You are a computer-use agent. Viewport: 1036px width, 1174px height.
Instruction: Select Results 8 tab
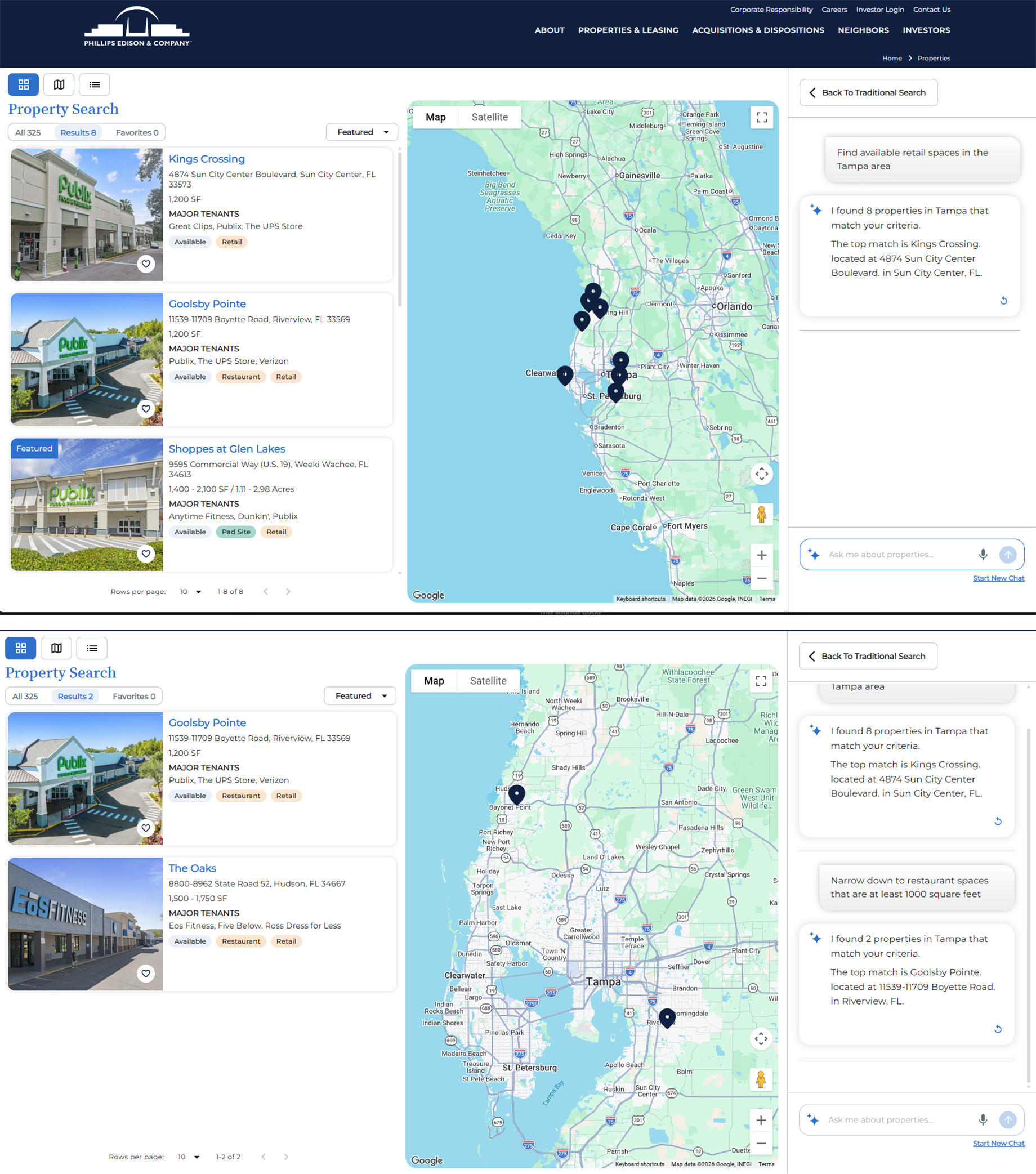78,133
